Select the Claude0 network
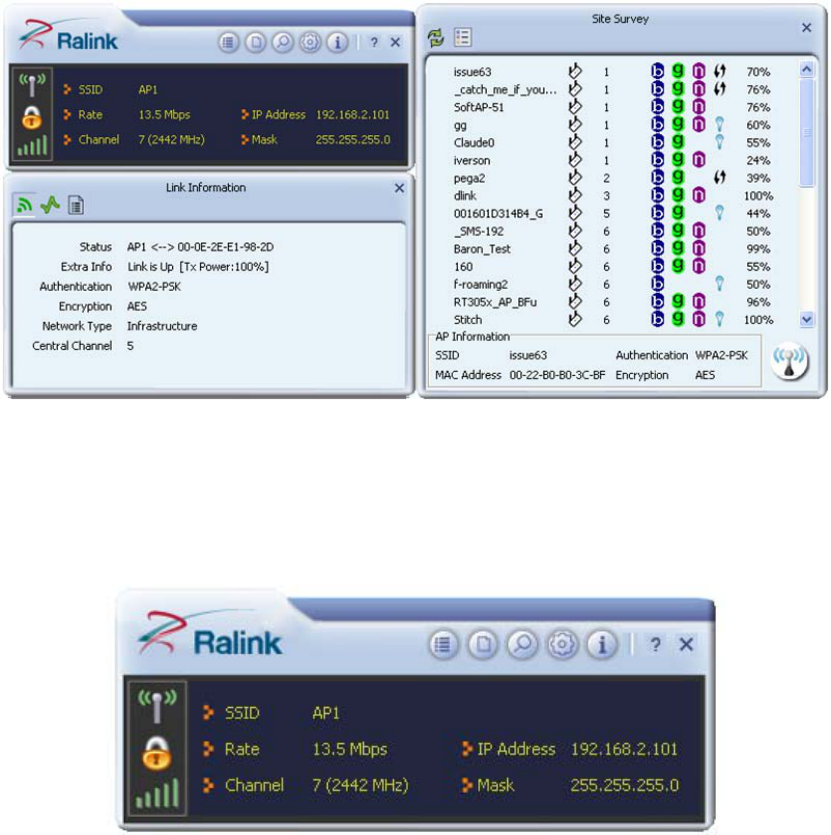 (x=612, y=143)
